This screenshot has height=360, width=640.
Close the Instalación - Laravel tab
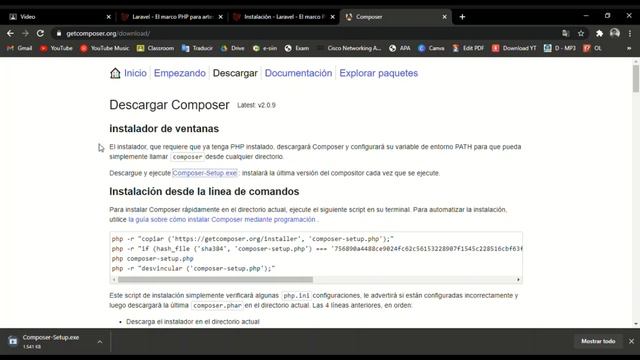pos(333,17)
